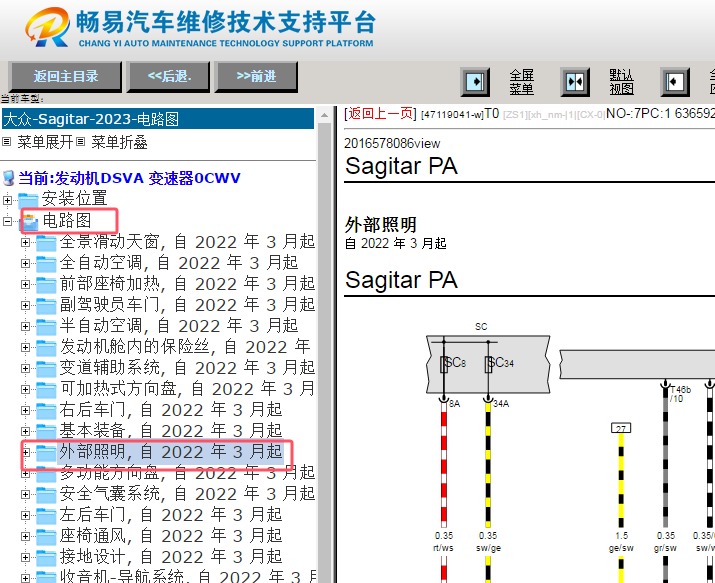Click the folder icon for 全景滑动天窗
Image resolution: width=715 pixels, height=583 pixels.
[46, 243]
